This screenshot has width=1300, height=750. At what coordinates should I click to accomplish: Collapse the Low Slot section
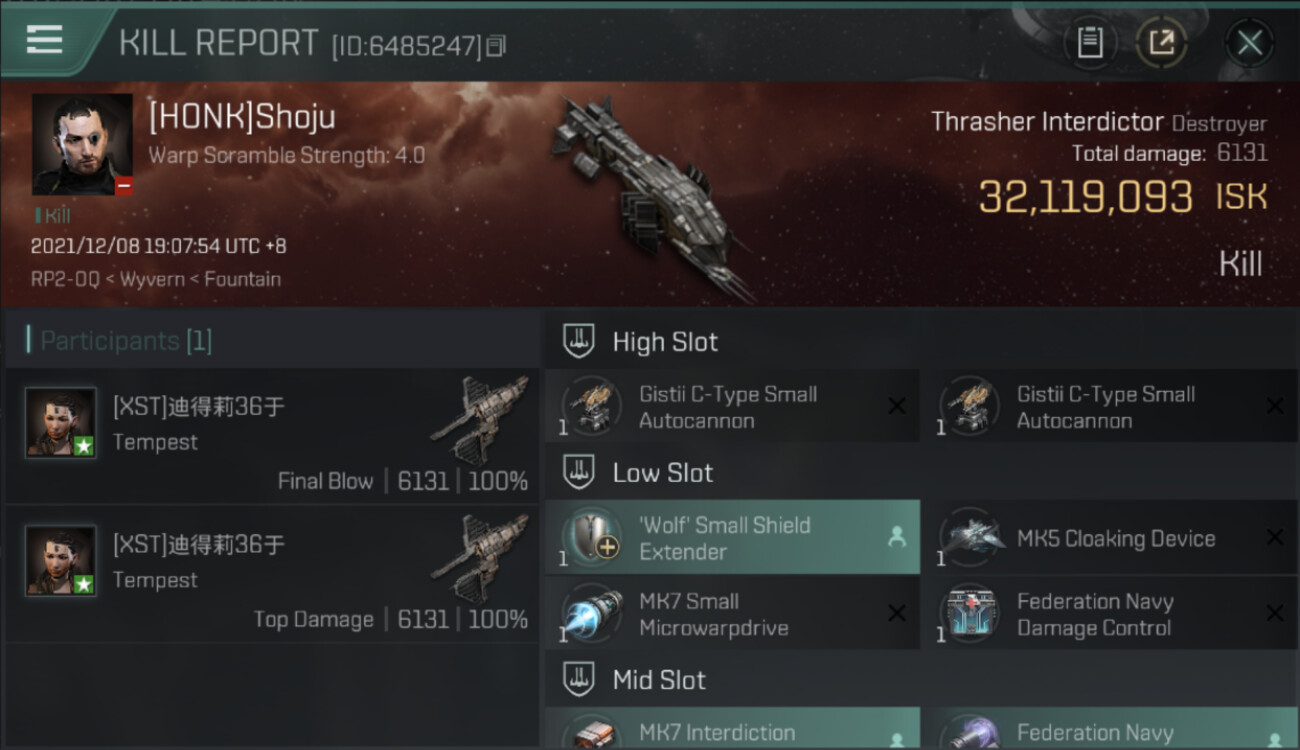[579, 473]
